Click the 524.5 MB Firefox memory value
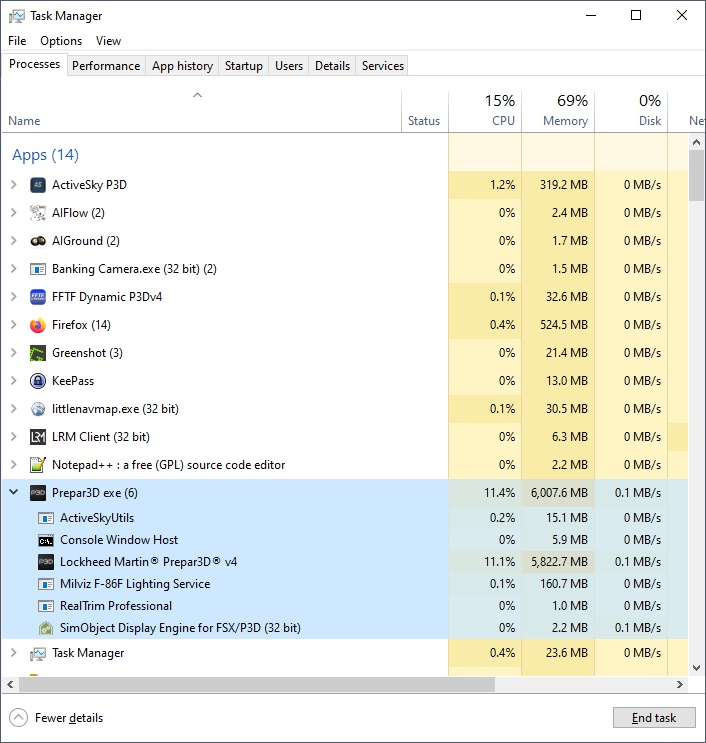The width and height of the screenshot is (706, 743). (x=564, y=325)
